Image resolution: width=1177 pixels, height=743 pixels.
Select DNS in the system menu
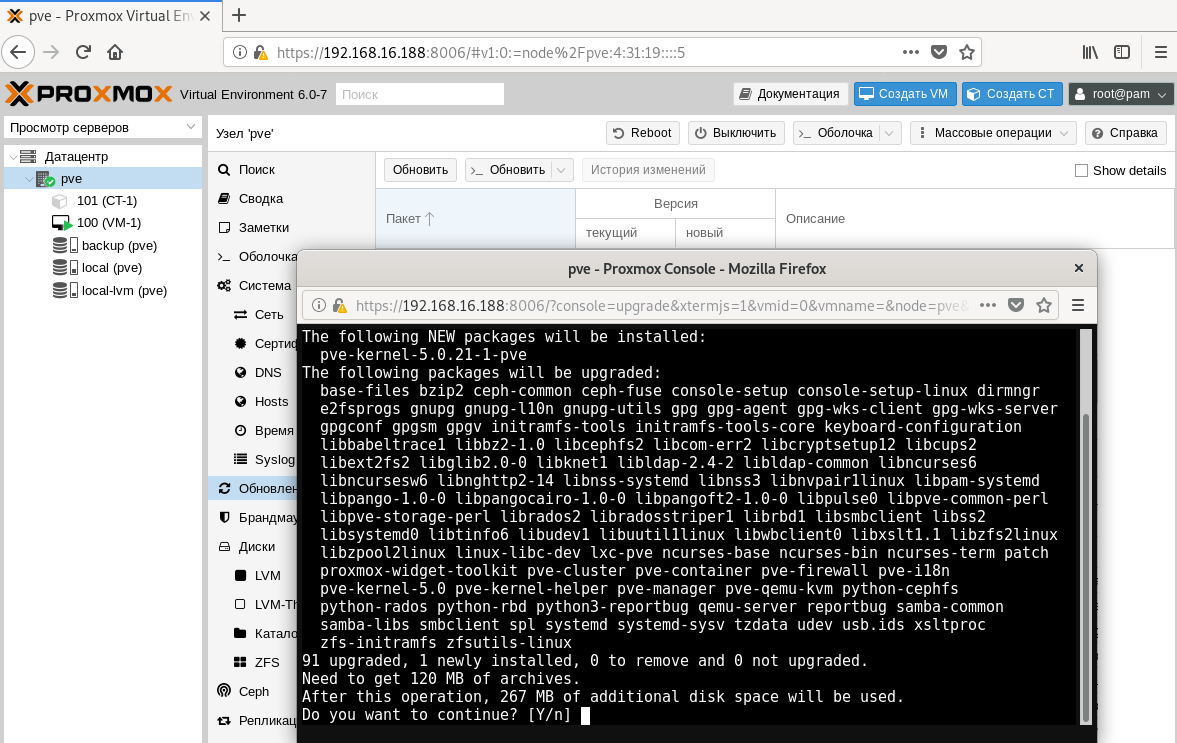point(267,372)
